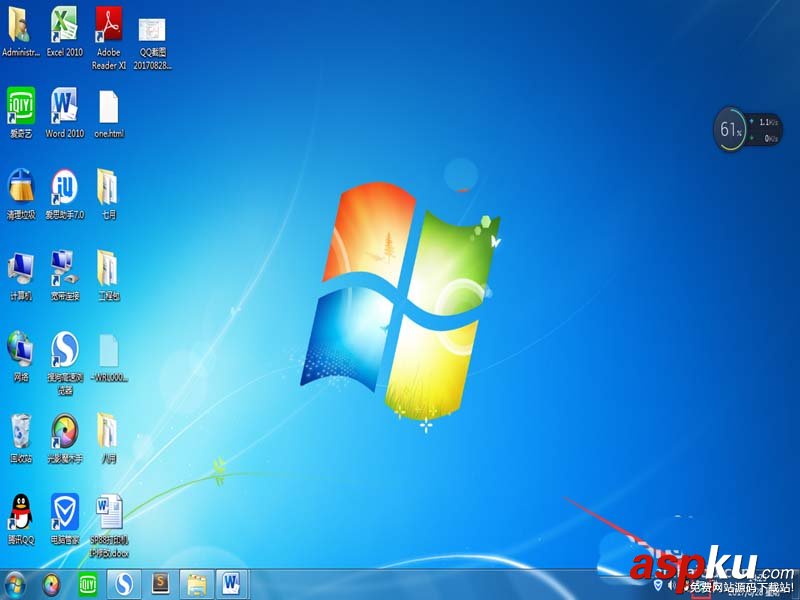The image size is (800, 600).
Task: Launch the 爱思助手7.0 shortcut
Action: pos(64,194)
